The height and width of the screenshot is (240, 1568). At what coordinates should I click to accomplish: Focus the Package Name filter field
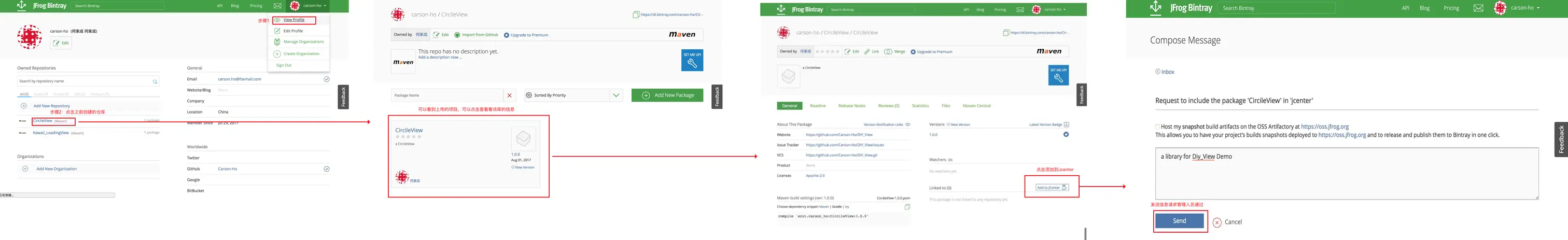(447, 95)
